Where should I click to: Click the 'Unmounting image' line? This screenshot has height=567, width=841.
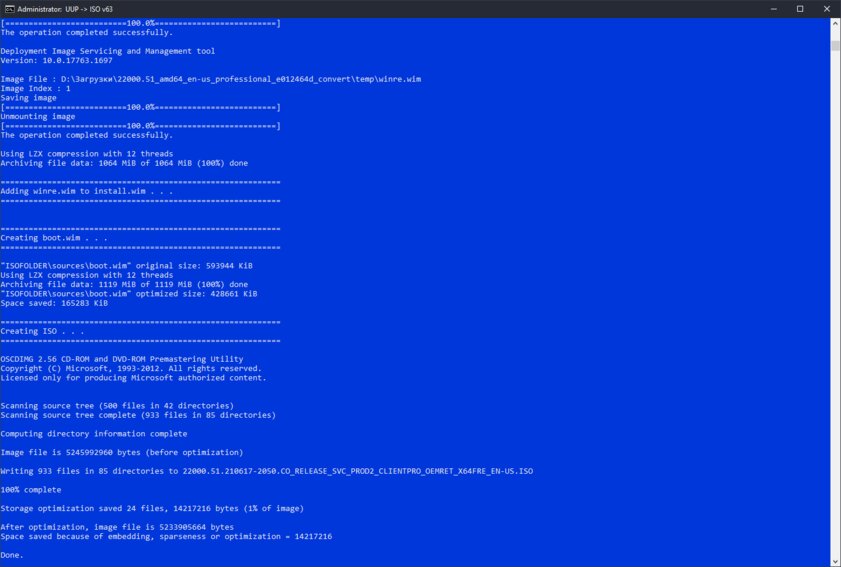click(38, 116)
